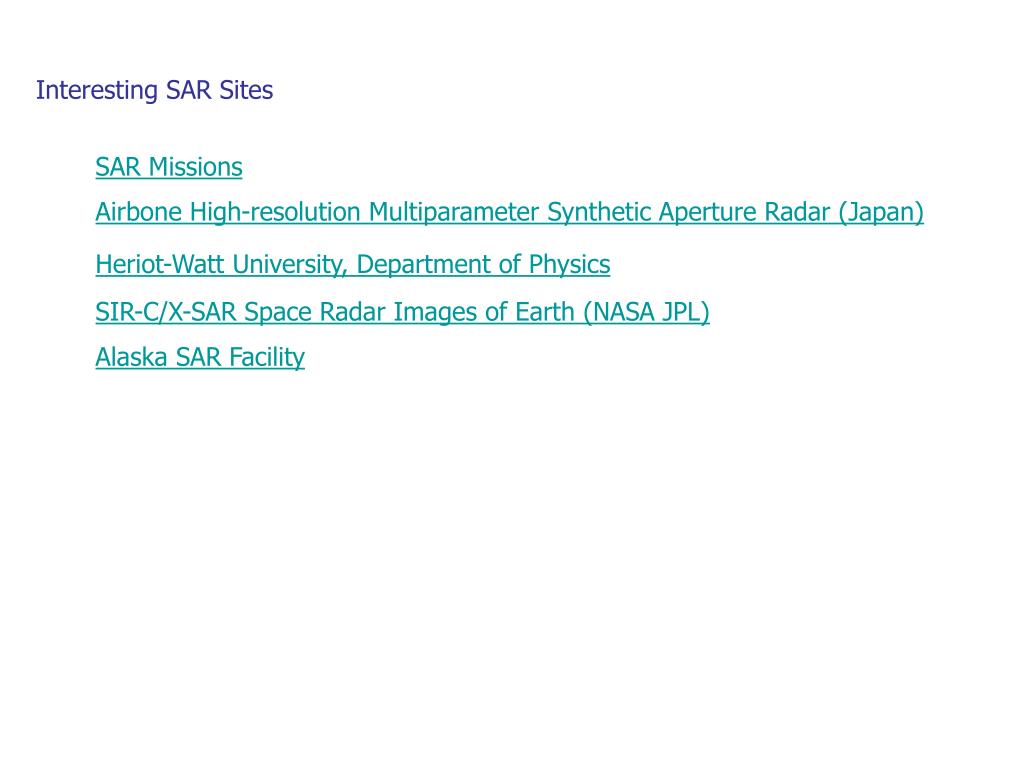
Task: Click "Multiparameter" in the Japan radar link
Action: point(454,212)
